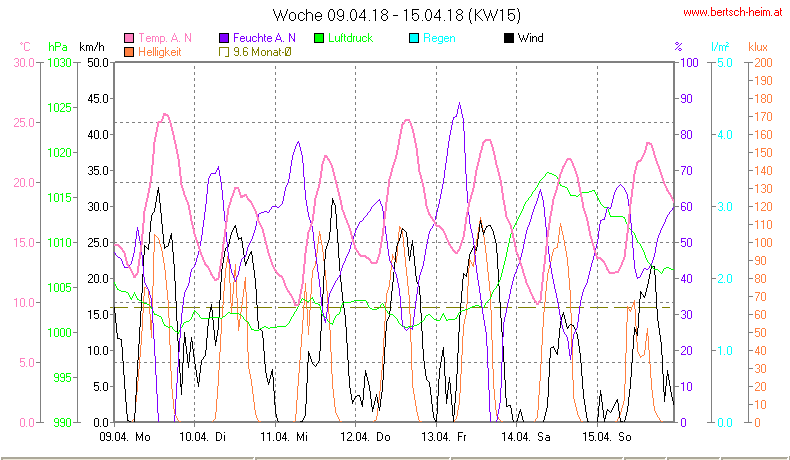Click the Feuchte A. N legend label
790x460 pixels.
264,38
